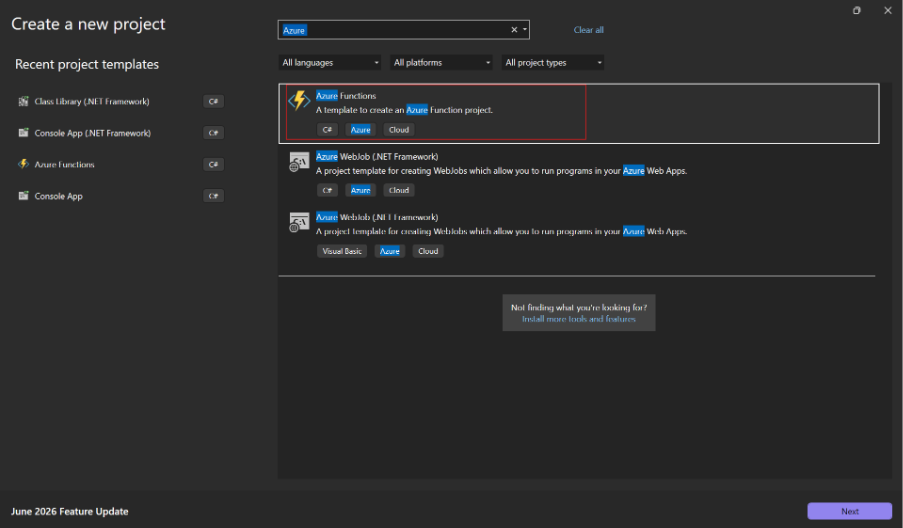The width and height of the screenshot is (903, 528).
Task: Click the C# tag under Azure Functions
Action: (x=327, y=130)
